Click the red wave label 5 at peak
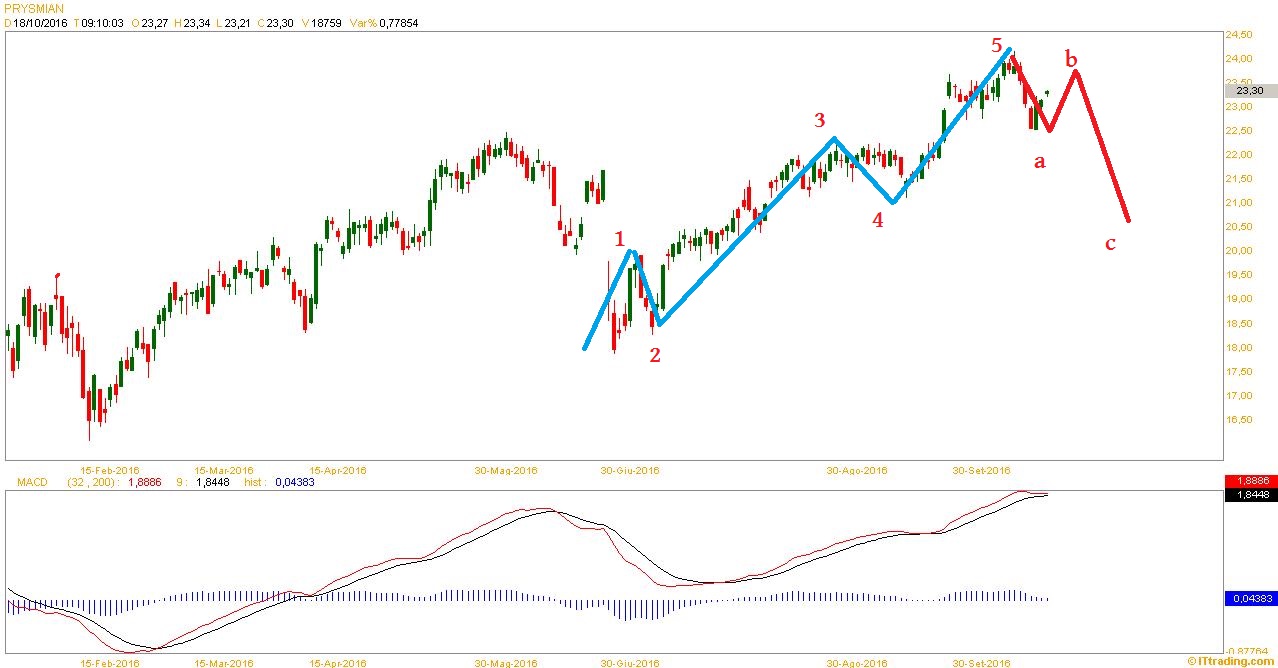 click(x=996, y=45)
